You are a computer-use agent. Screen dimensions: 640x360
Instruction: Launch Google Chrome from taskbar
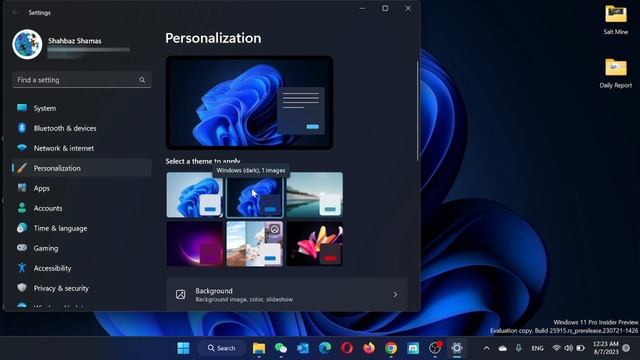tap(391, 348)
